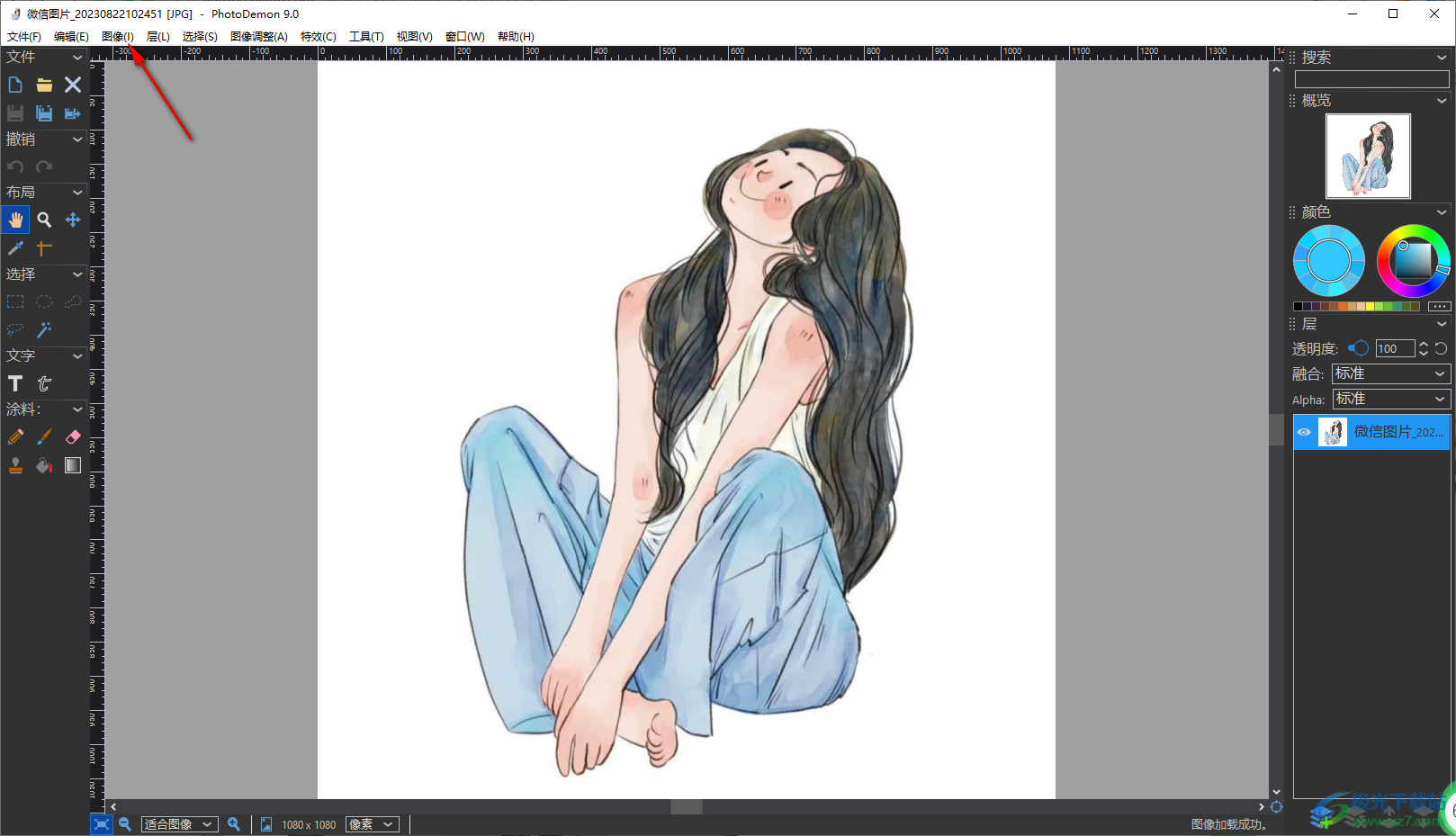Open the 适合图像 zoom dropdown
This screenshot has width=1456, height=836.
pos(179,824)
